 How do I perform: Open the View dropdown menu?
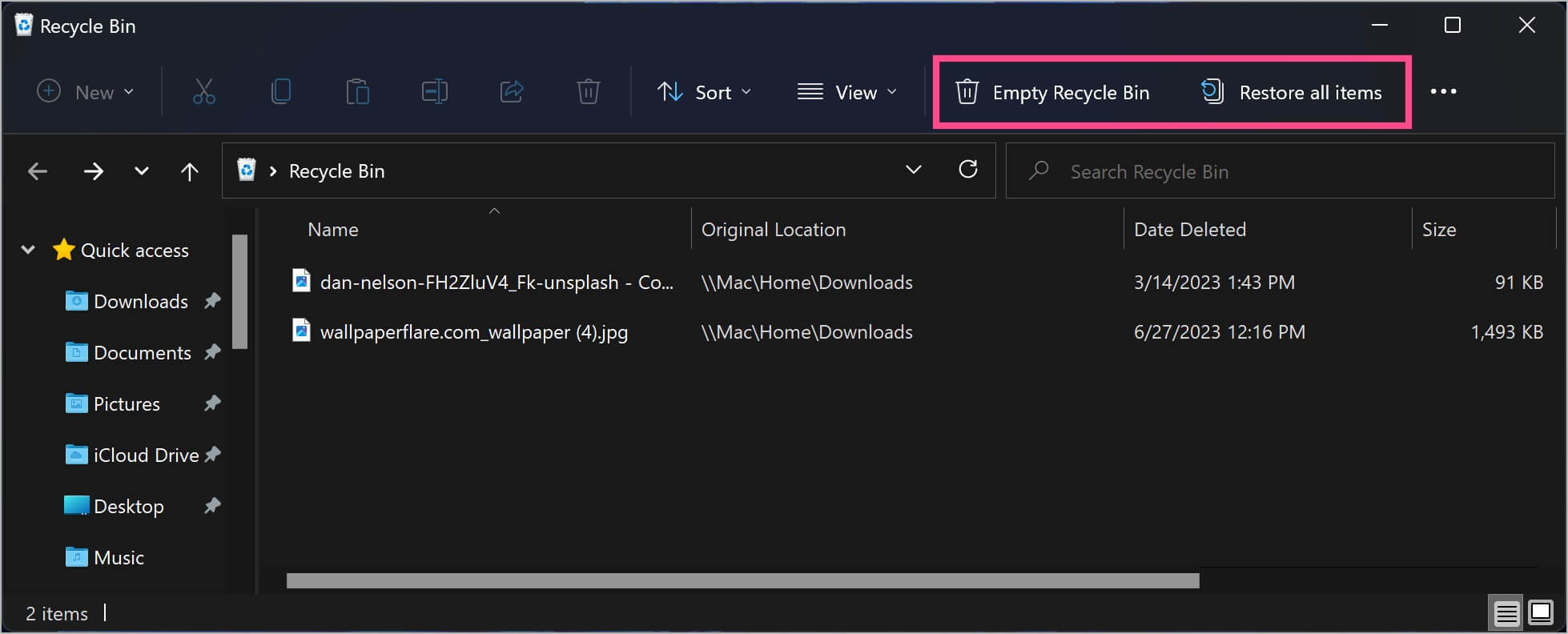(x=847, y=93)
